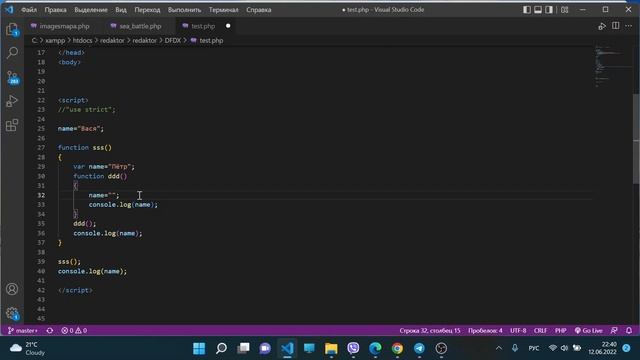Open the editor More Actions menu
The image size is (640, 360).
[x=629, y=26]
